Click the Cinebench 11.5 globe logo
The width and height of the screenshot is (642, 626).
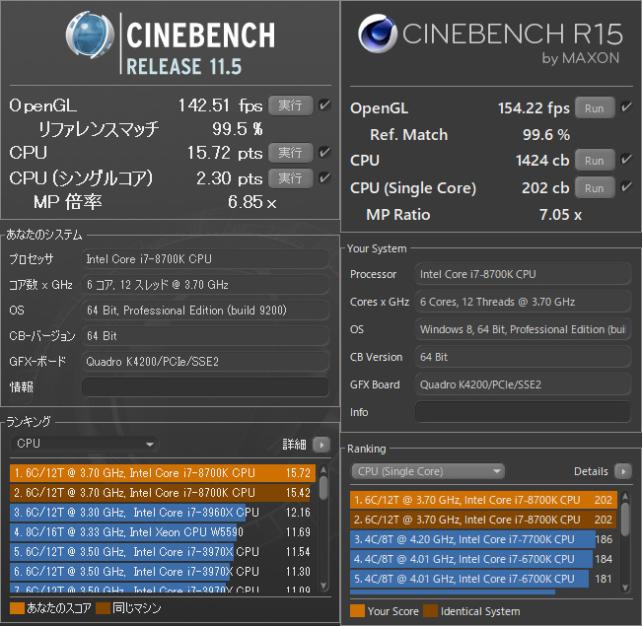coord(89,35)
